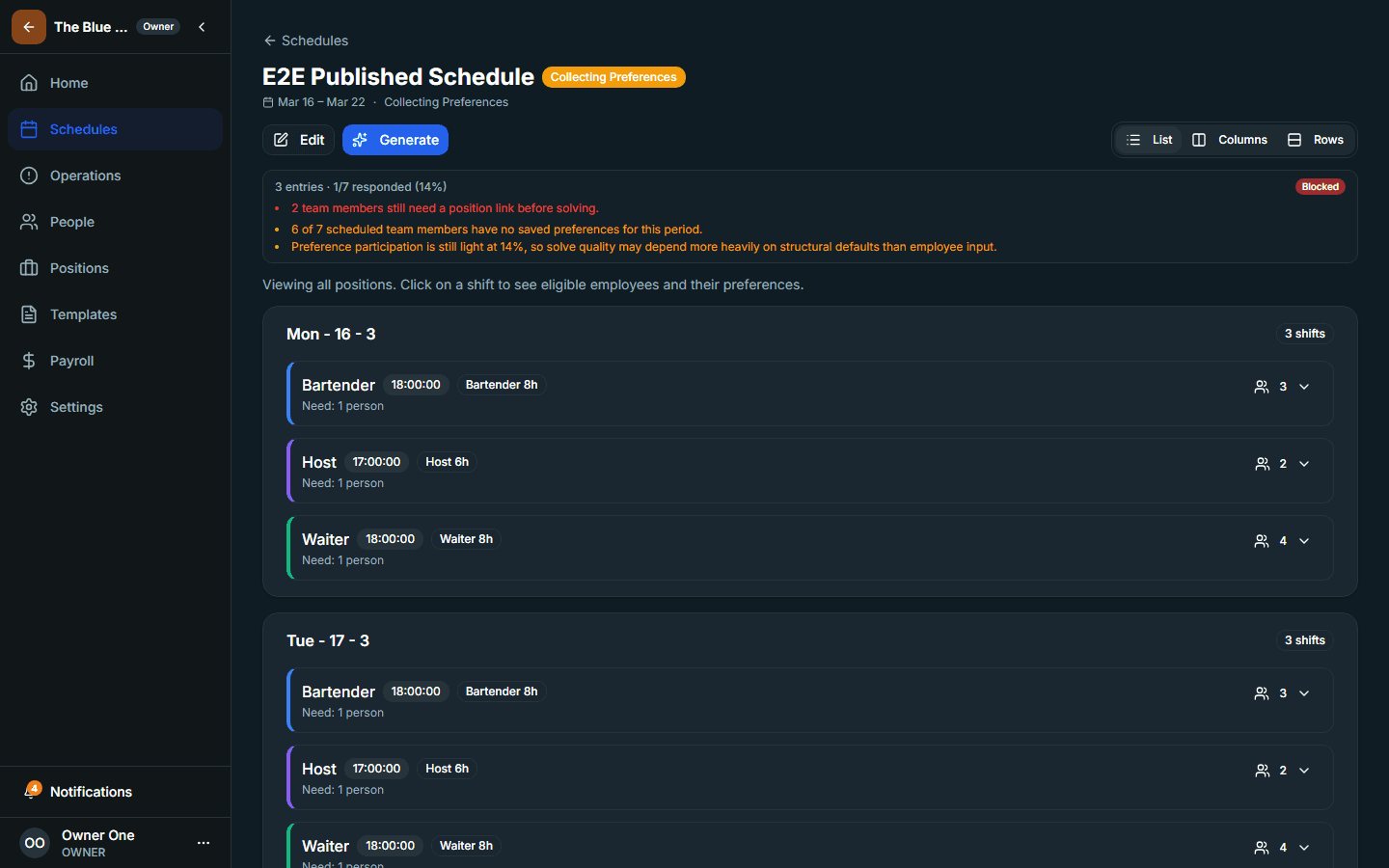Screen dimensions: 1389x868
Task: Click Monday's 'Host 6h' tag
Action: click(x=448, y=462)
